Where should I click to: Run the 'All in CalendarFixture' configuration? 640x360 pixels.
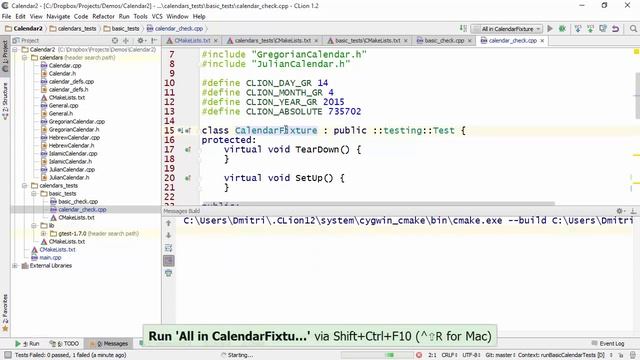[550, 29]
